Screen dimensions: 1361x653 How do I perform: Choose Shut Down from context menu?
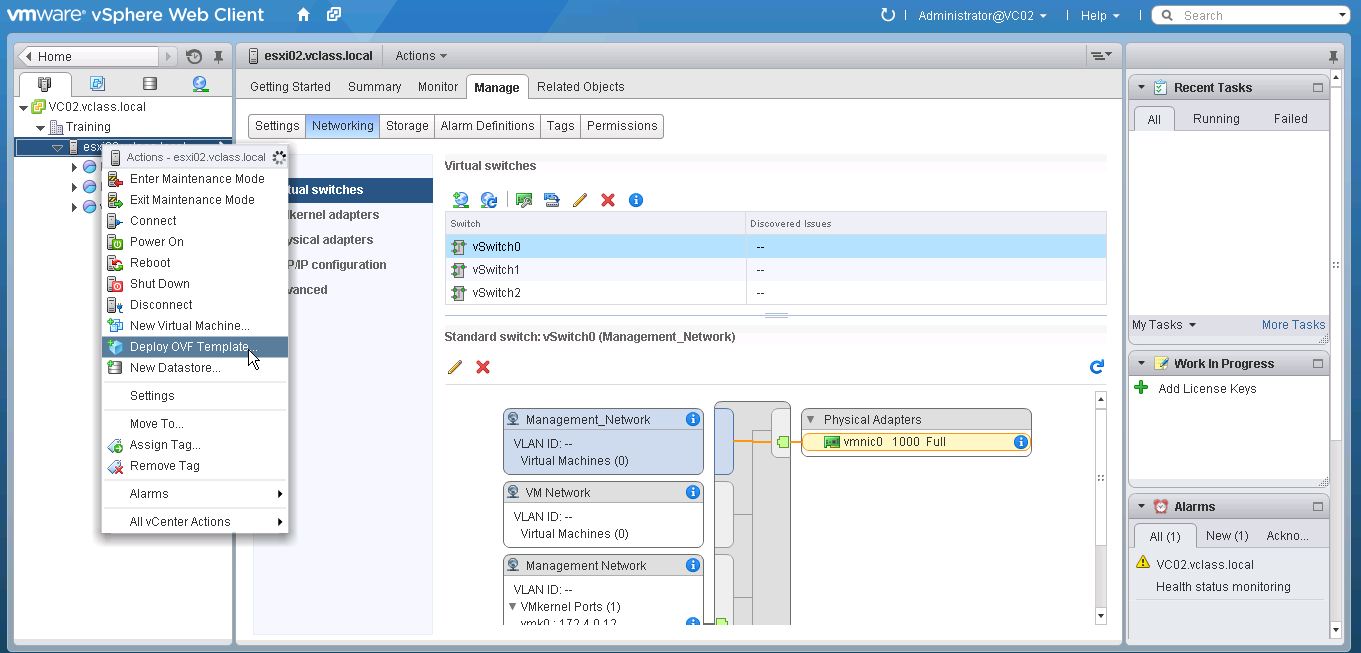click(195, 284)
